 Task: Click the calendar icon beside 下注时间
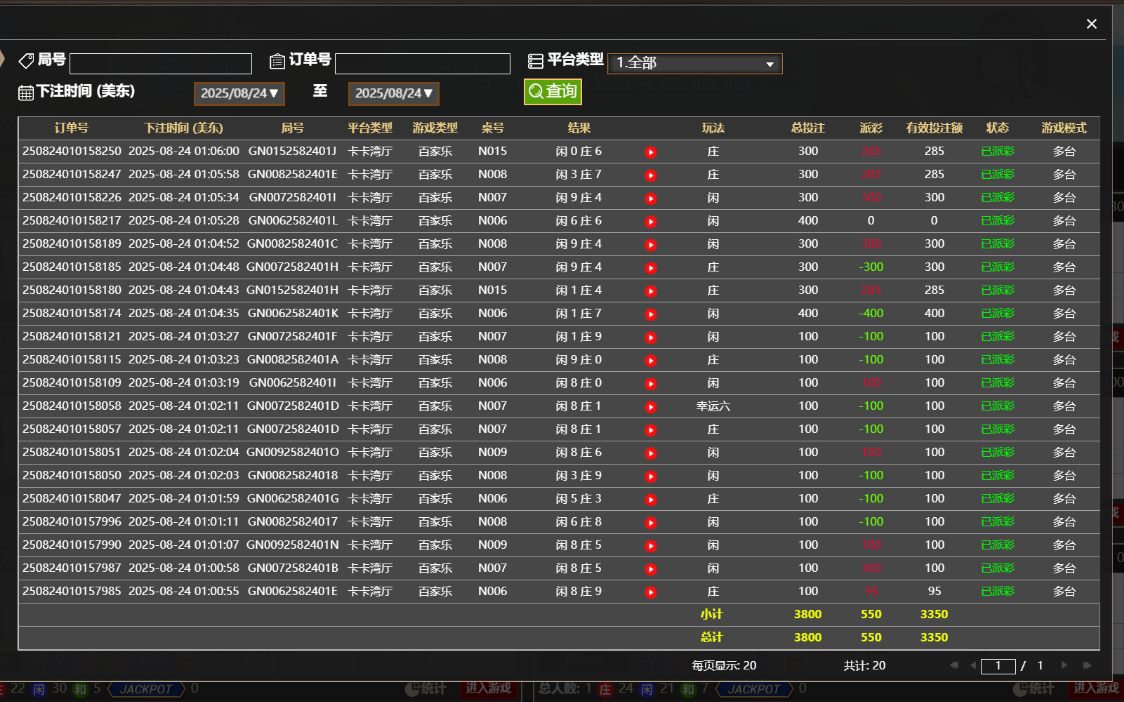tap(24, 91)
